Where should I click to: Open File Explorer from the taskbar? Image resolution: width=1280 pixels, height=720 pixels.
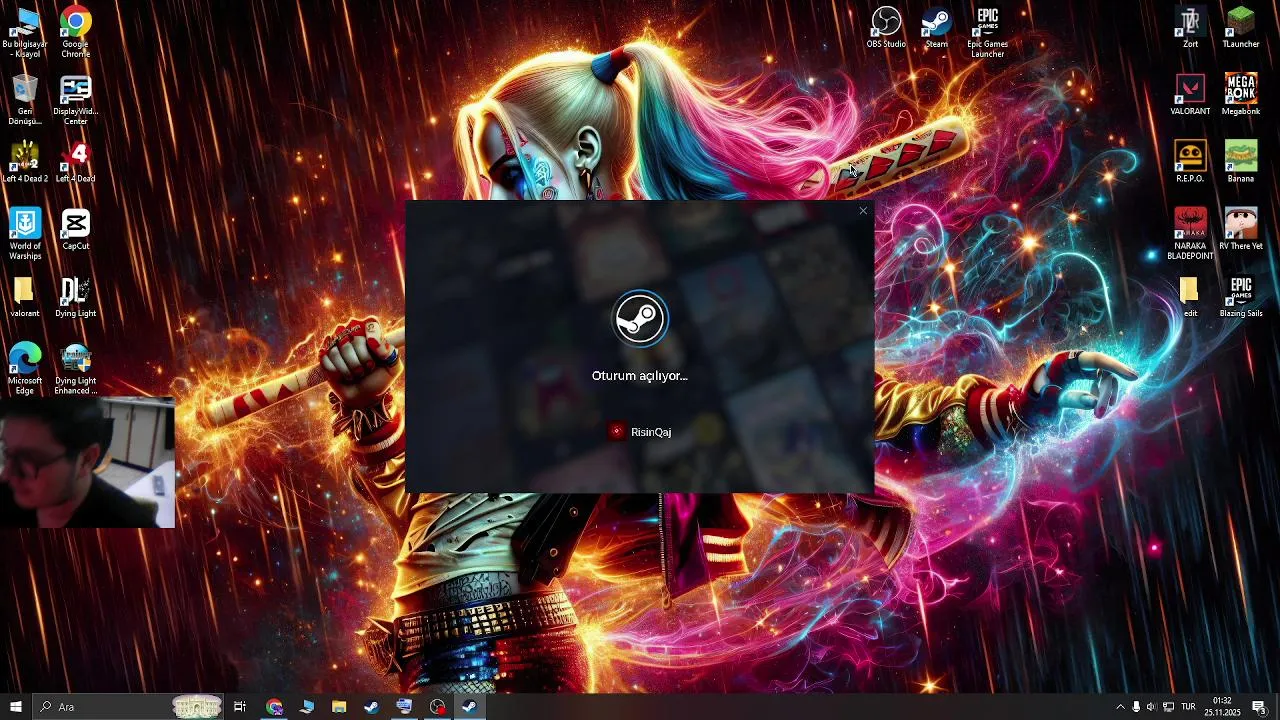click(339, 707)
